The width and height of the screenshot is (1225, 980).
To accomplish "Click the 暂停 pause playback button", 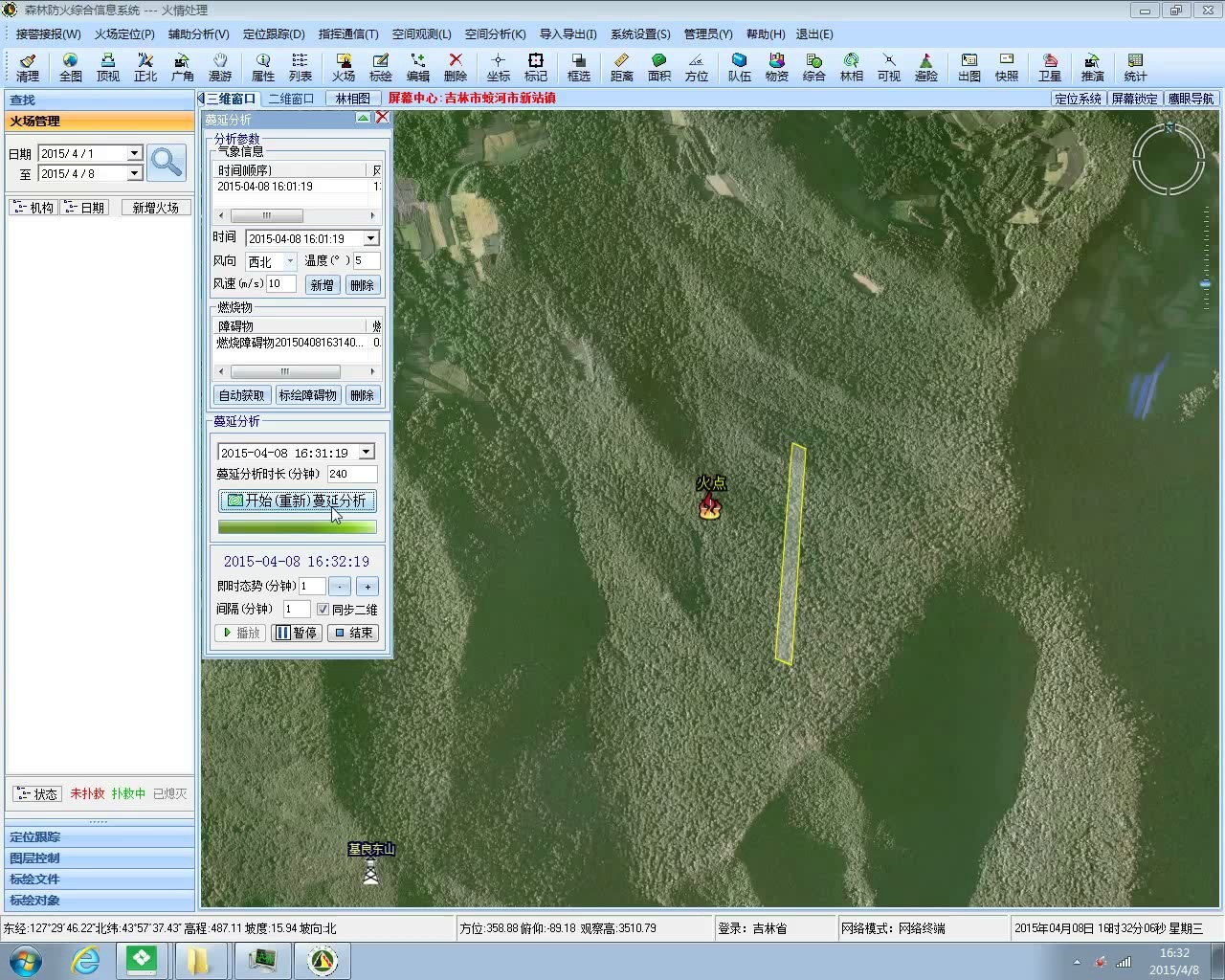I will [x=297, y=633].
